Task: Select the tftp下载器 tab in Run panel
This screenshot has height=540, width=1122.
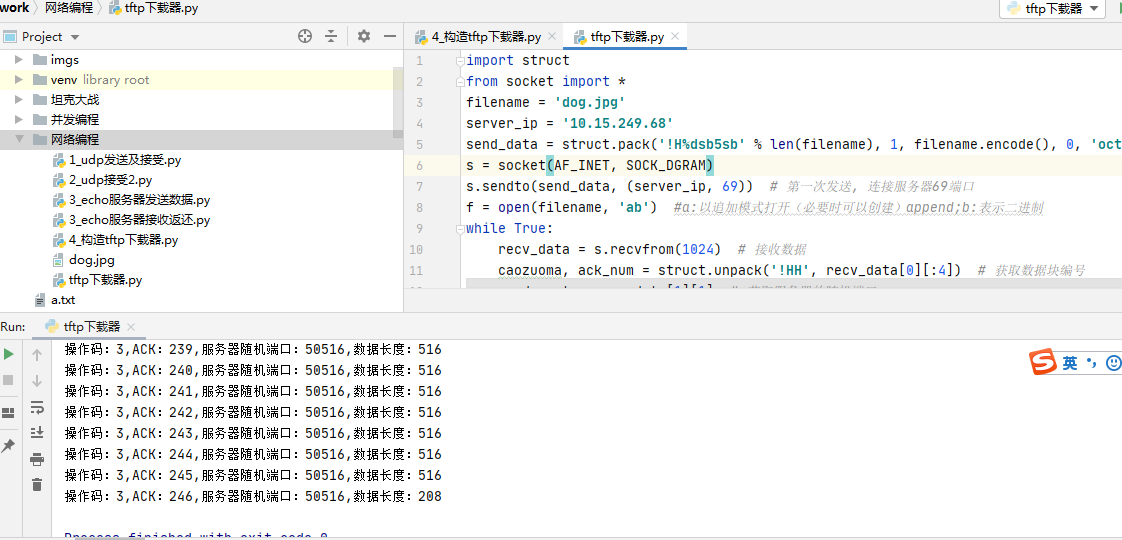Action: [x=91, y=327]
